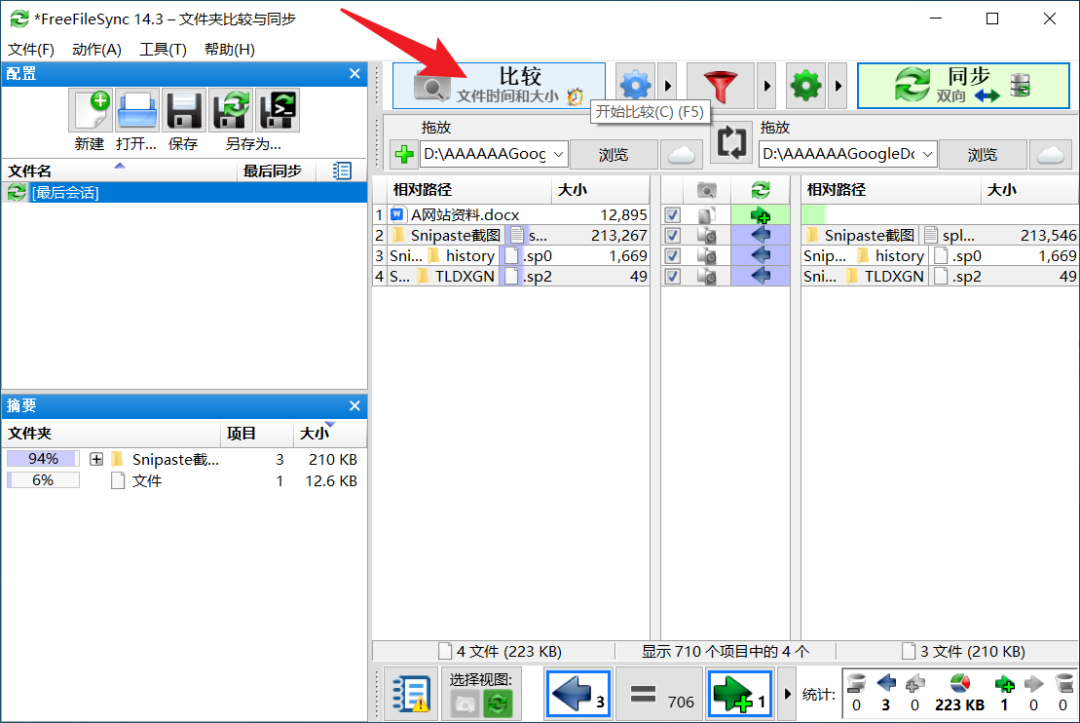Click the New configuration icon
1080x723 pixels.
point(90,110)
